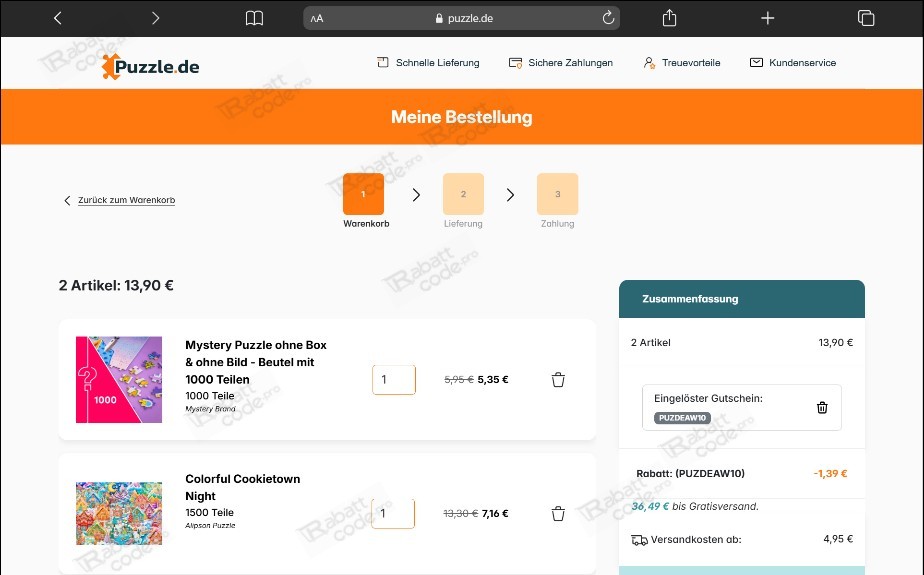Show all tabs with the tabs overview icon
This screenshot has width=924, height=575.
pyautogui.click(x=866, y=18)
